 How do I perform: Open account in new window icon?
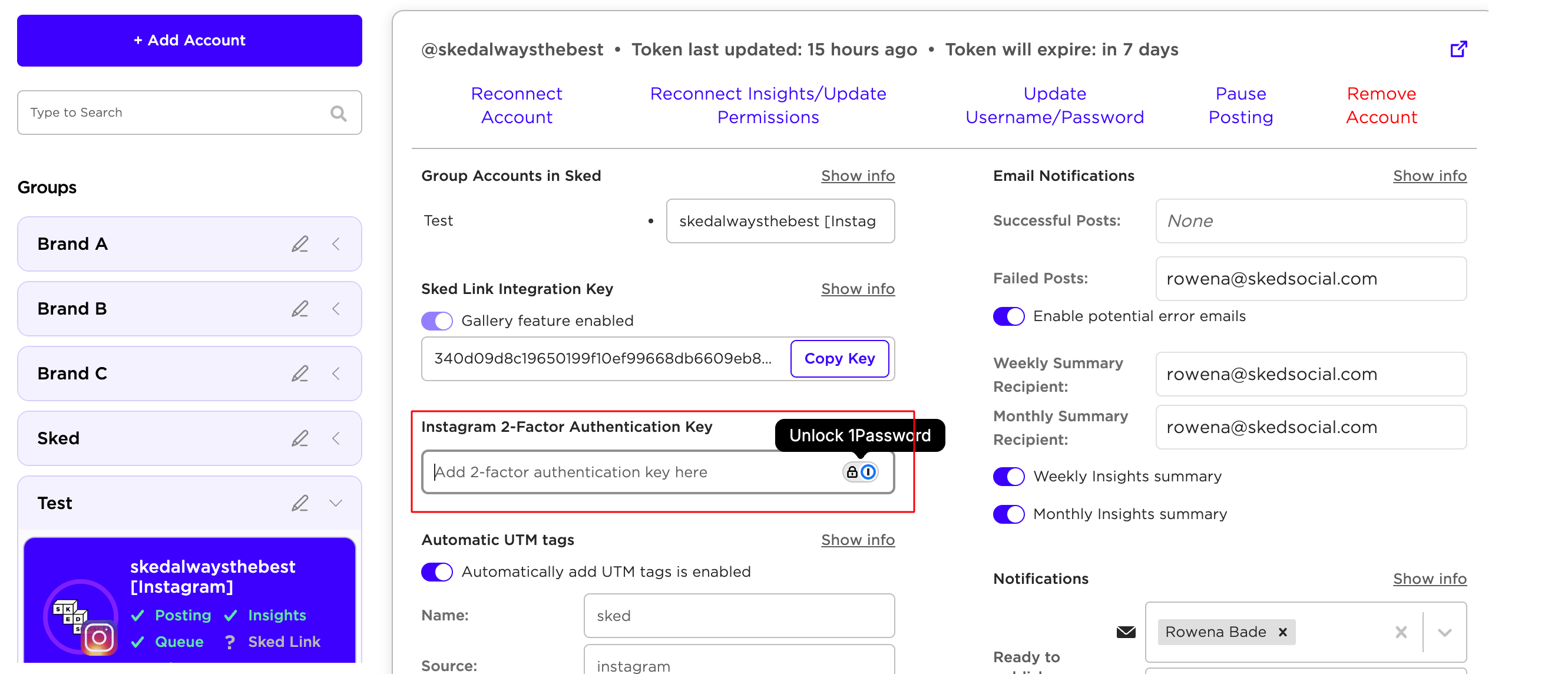coord(1458,49)
